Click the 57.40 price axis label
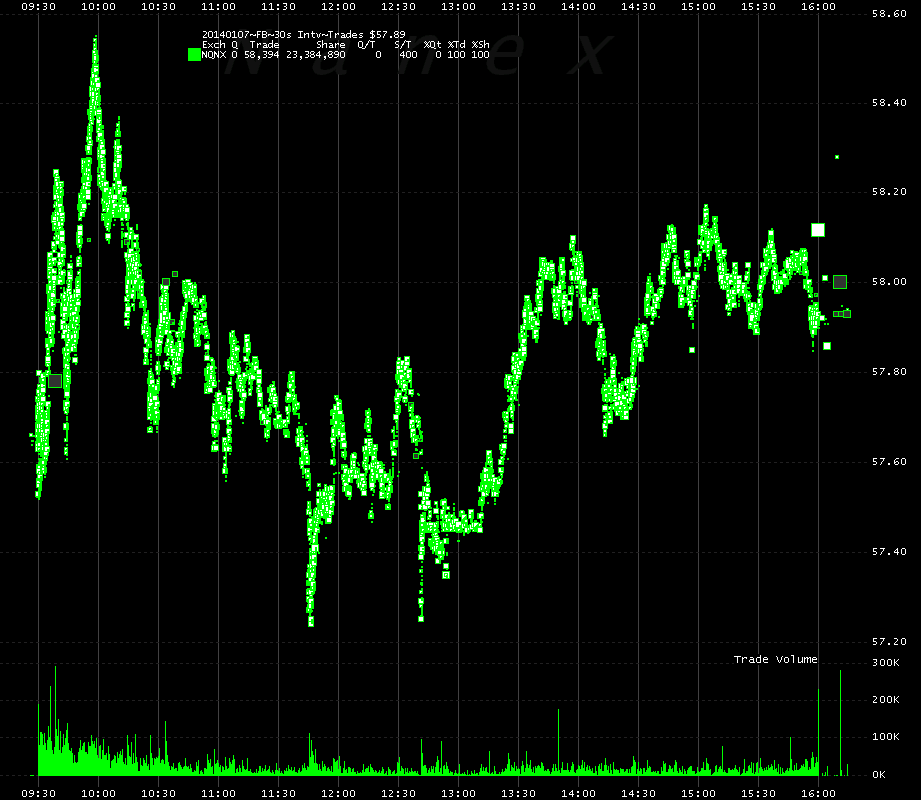This screenshot has width=921, height=800. (889, 552)
